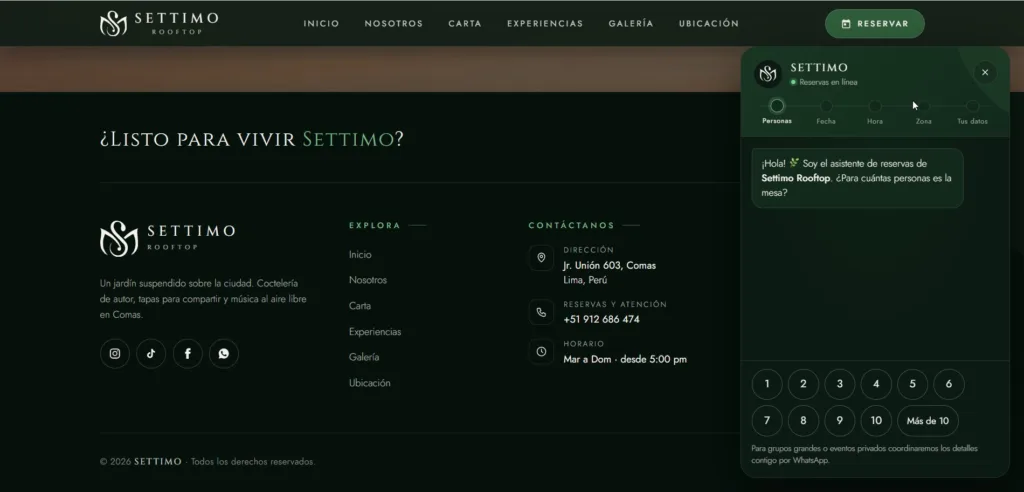Click the RESERVAR button in the header
The image size is (1024, 492).
(x=874, y=24)
